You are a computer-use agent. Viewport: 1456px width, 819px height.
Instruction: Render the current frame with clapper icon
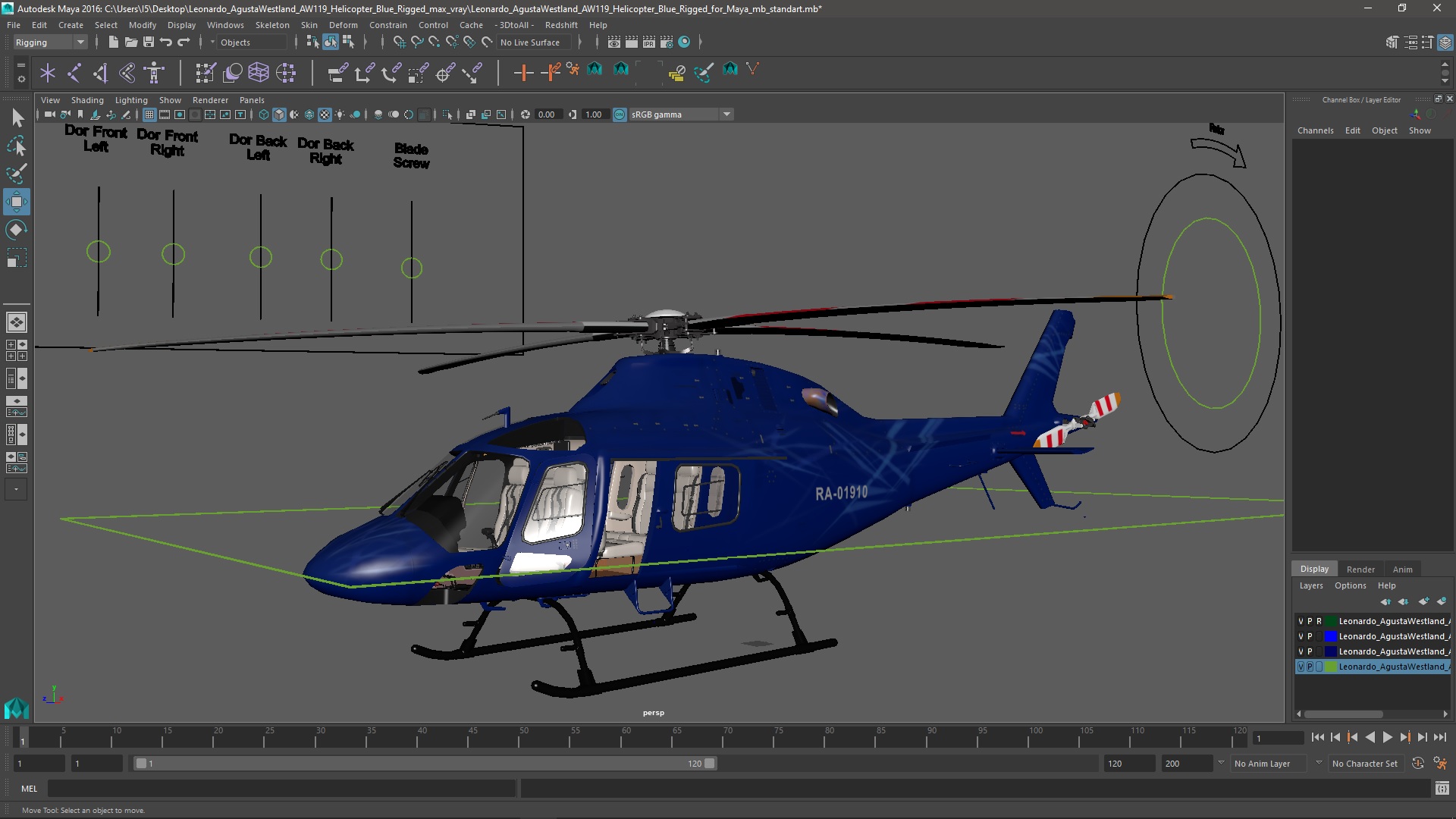[632, 42]
